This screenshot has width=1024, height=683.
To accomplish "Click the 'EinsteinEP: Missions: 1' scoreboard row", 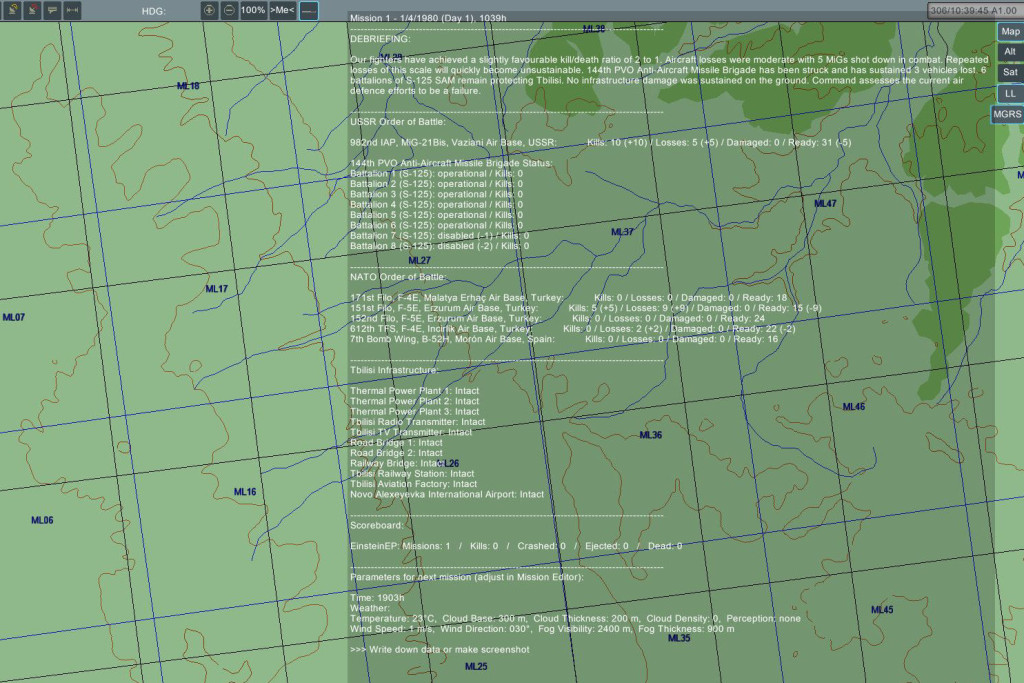I will [516, 546].
